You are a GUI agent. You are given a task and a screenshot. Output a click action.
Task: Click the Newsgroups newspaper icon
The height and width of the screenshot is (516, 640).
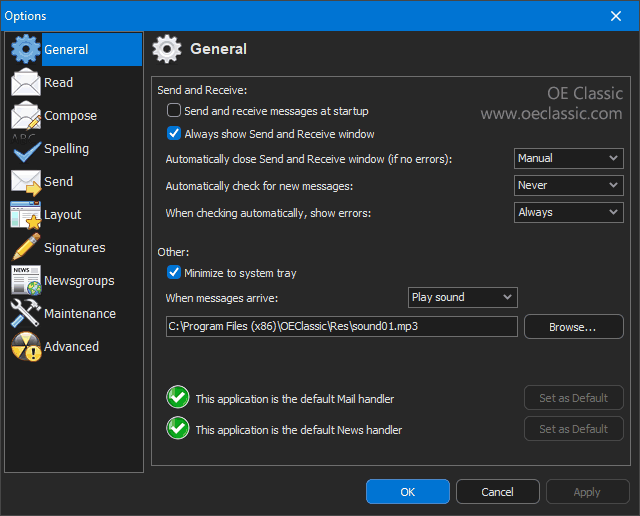pos(26,280)
